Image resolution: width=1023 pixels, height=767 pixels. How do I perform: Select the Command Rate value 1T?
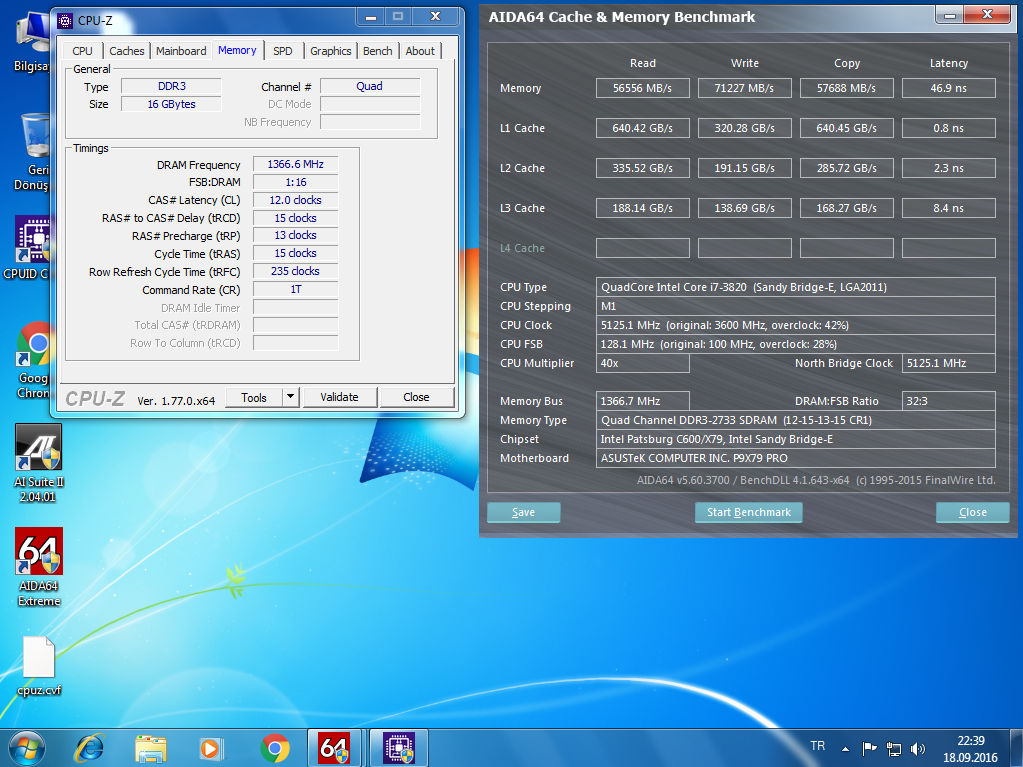pos(296,290)
